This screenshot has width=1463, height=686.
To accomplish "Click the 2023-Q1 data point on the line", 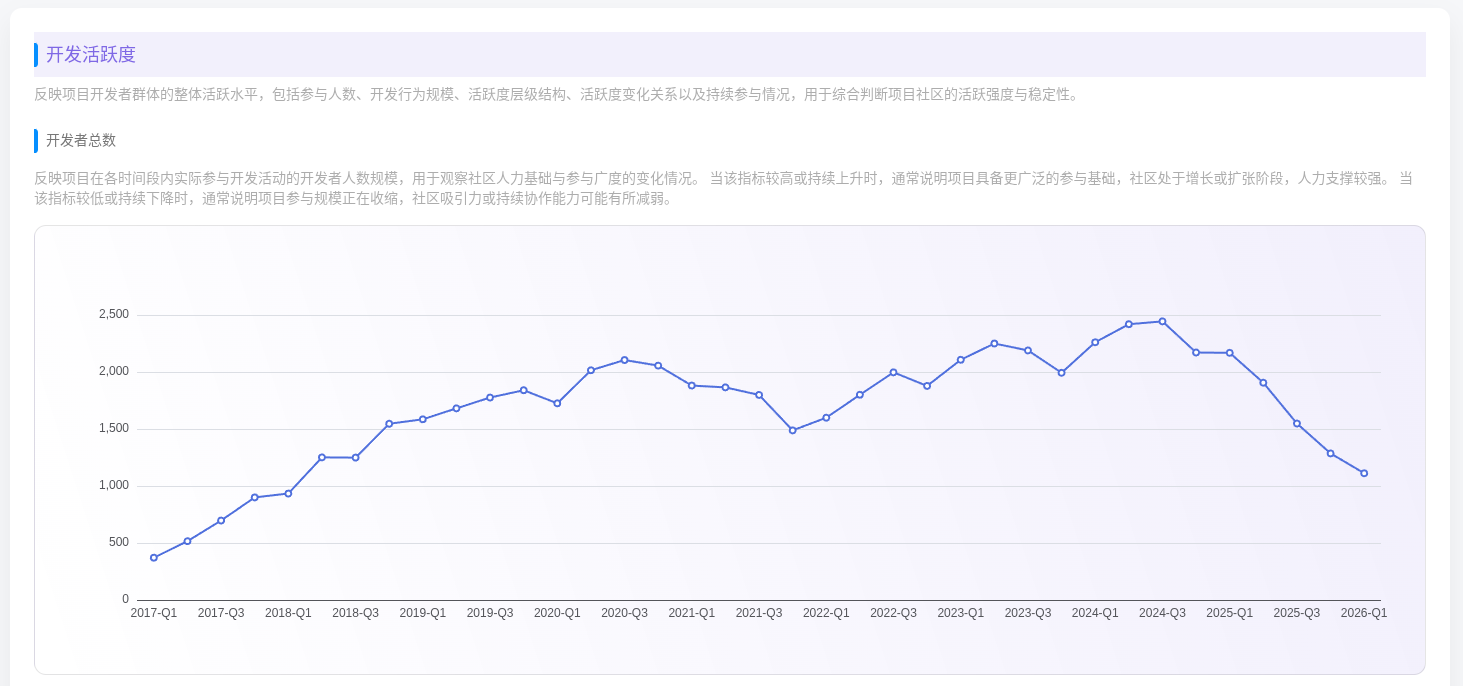I will coord(961,360).
